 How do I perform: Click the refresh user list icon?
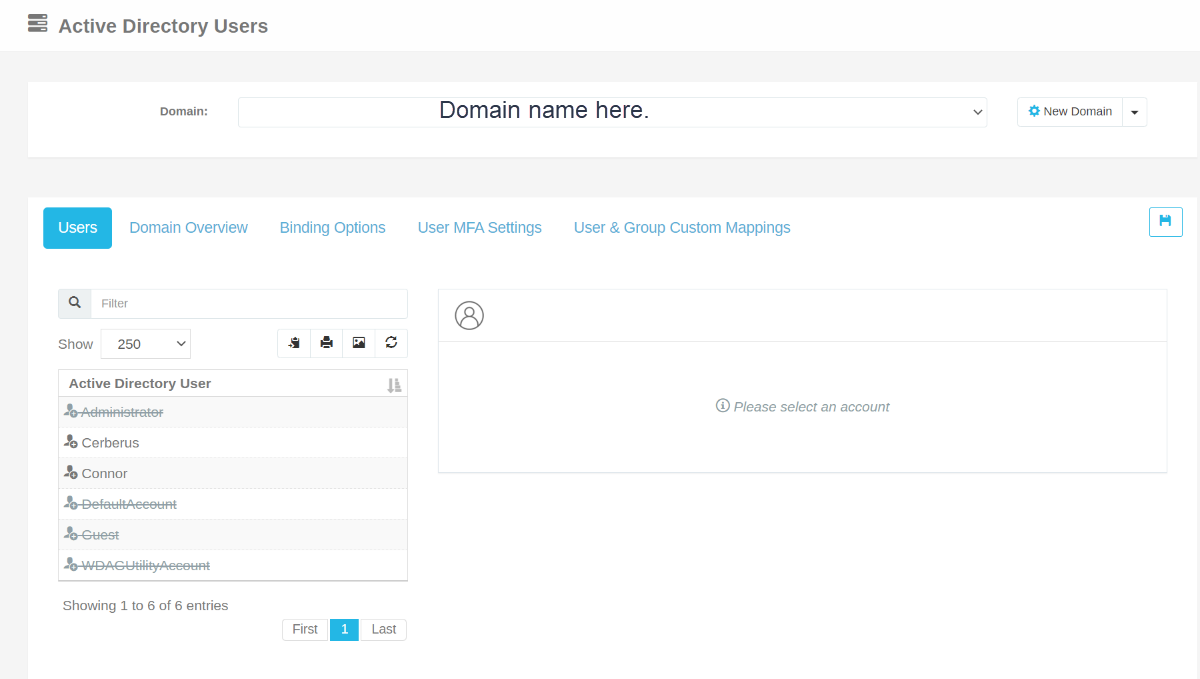391,343
